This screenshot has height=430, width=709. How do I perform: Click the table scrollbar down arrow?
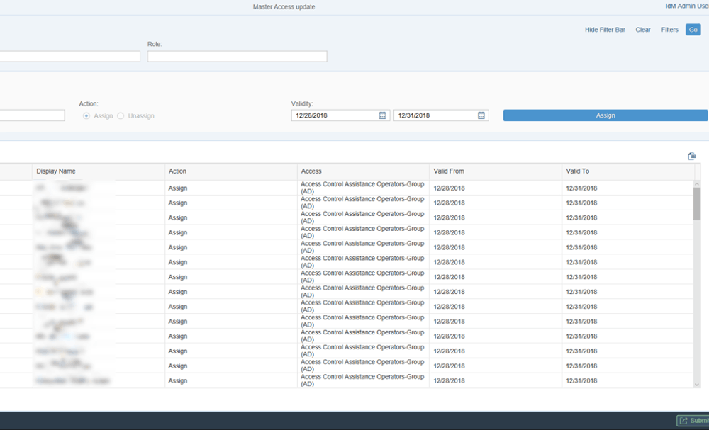[x=696, y=385]
